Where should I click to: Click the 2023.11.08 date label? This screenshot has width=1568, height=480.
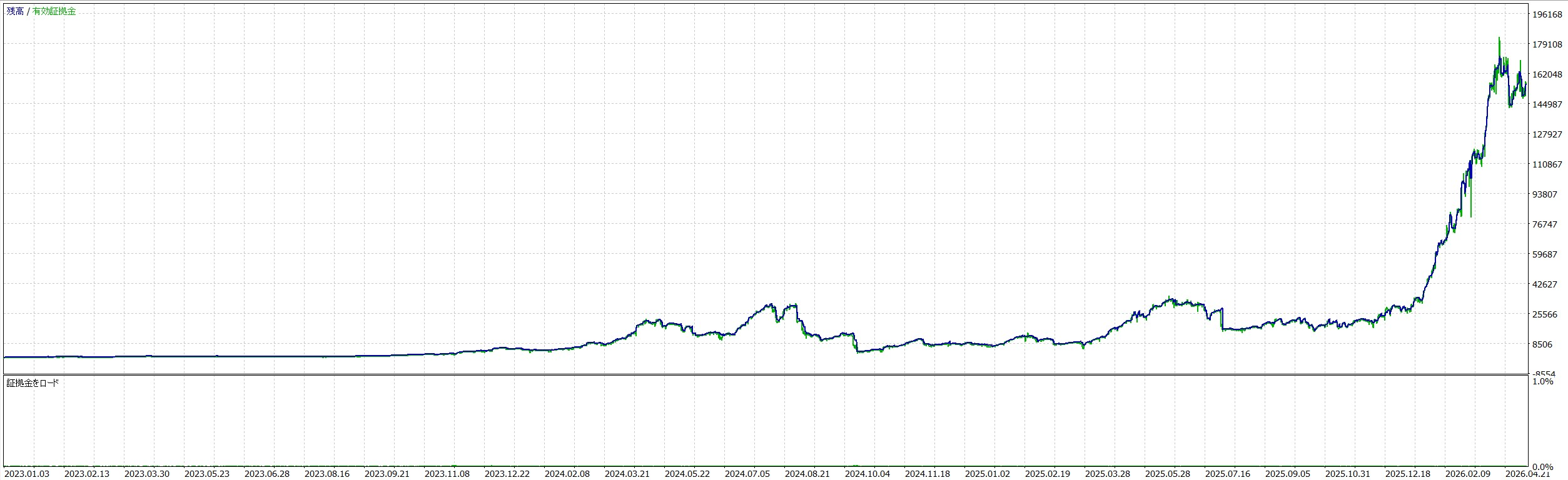pyautogui.click(x=447, y=474)
